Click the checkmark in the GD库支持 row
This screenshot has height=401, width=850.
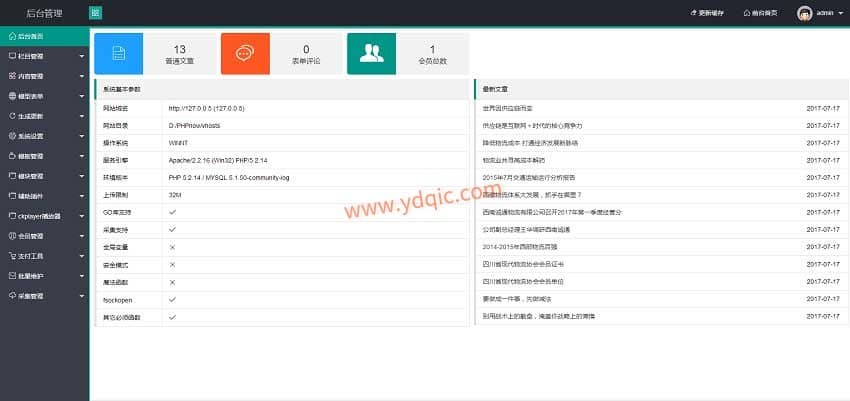coord(172,212)
